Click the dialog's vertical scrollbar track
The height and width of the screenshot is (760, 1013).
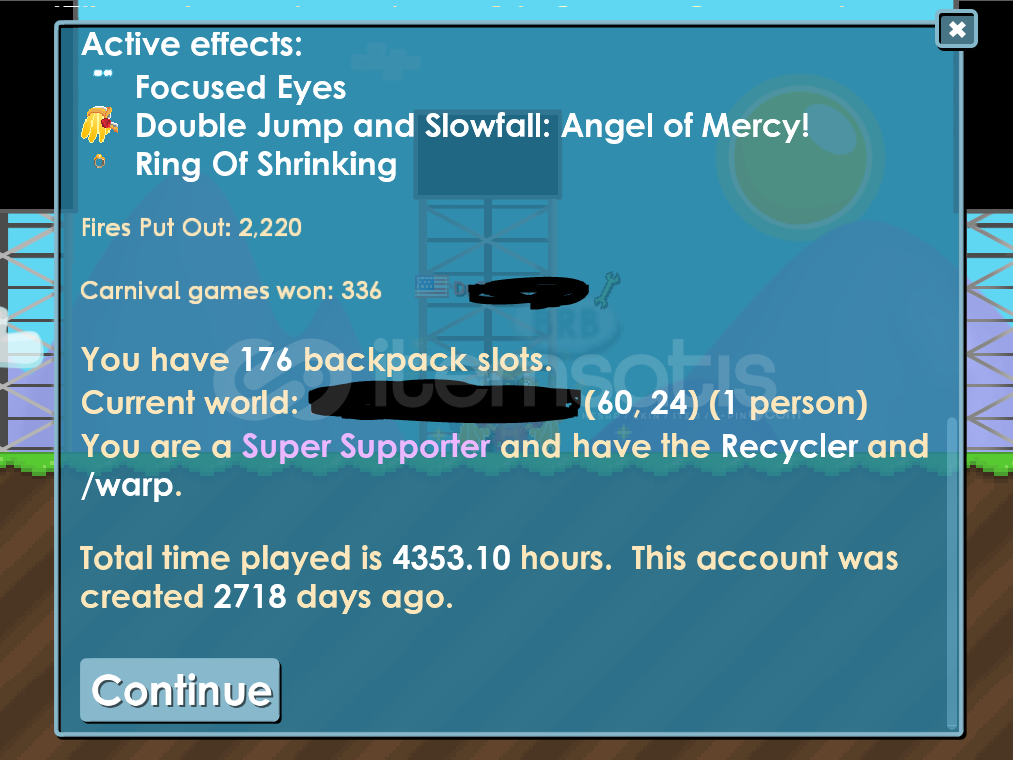point(951,573)
